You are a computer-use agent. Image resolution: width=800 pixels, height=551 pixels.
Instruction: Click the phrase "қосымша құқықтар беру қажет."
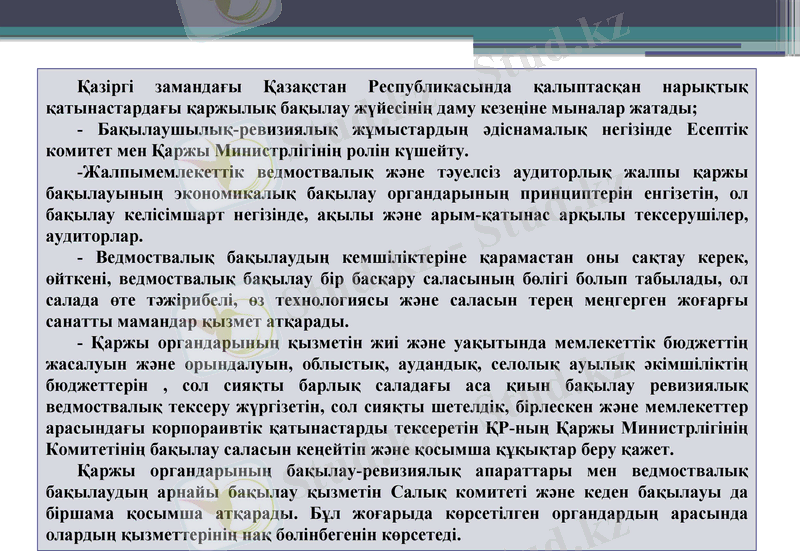pyautogui.click(x=543, y=450)
